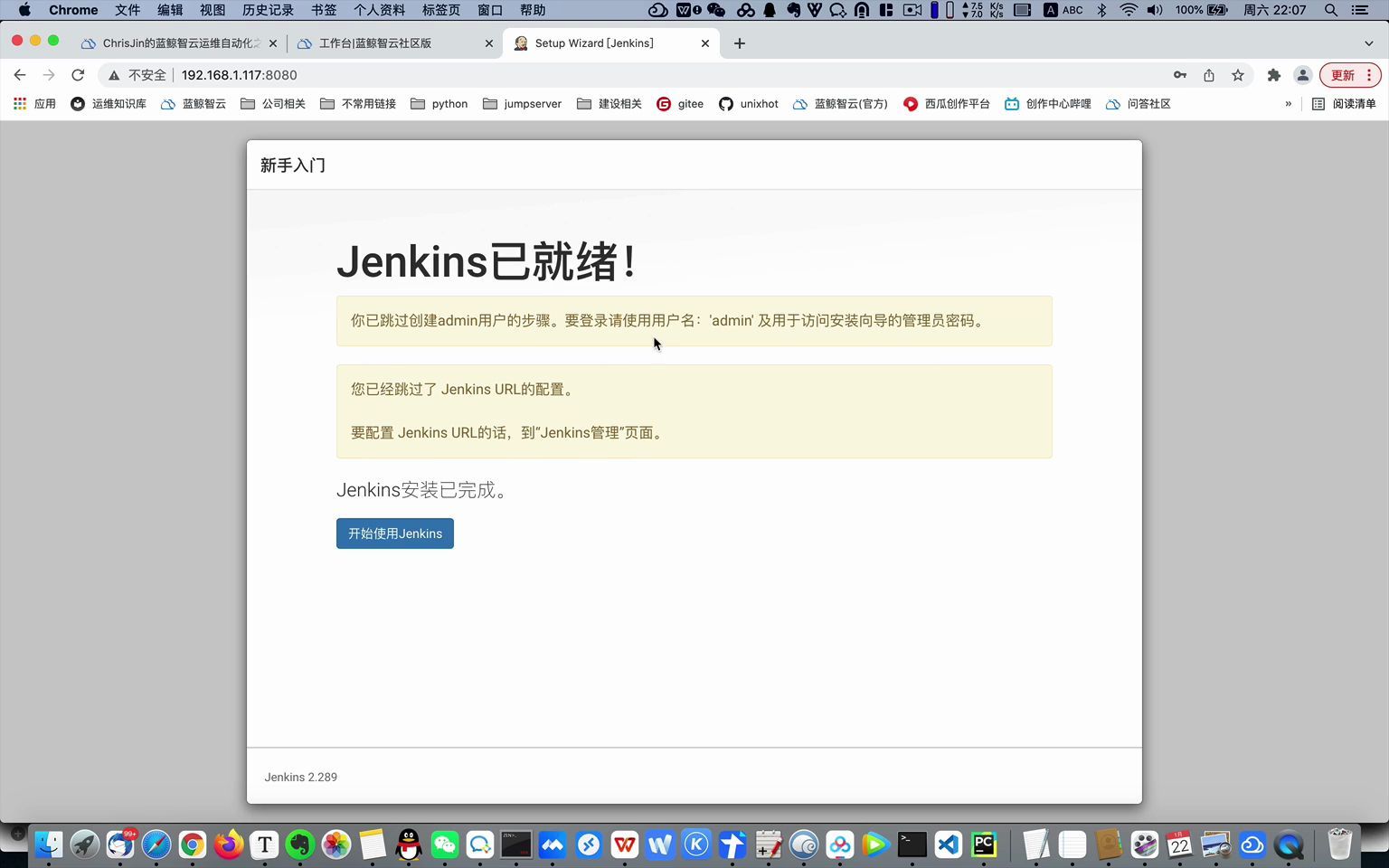This screenshot has width=1389, height=868.
Task: Open the Chrome profile avatar
Action: [1303, 75]
